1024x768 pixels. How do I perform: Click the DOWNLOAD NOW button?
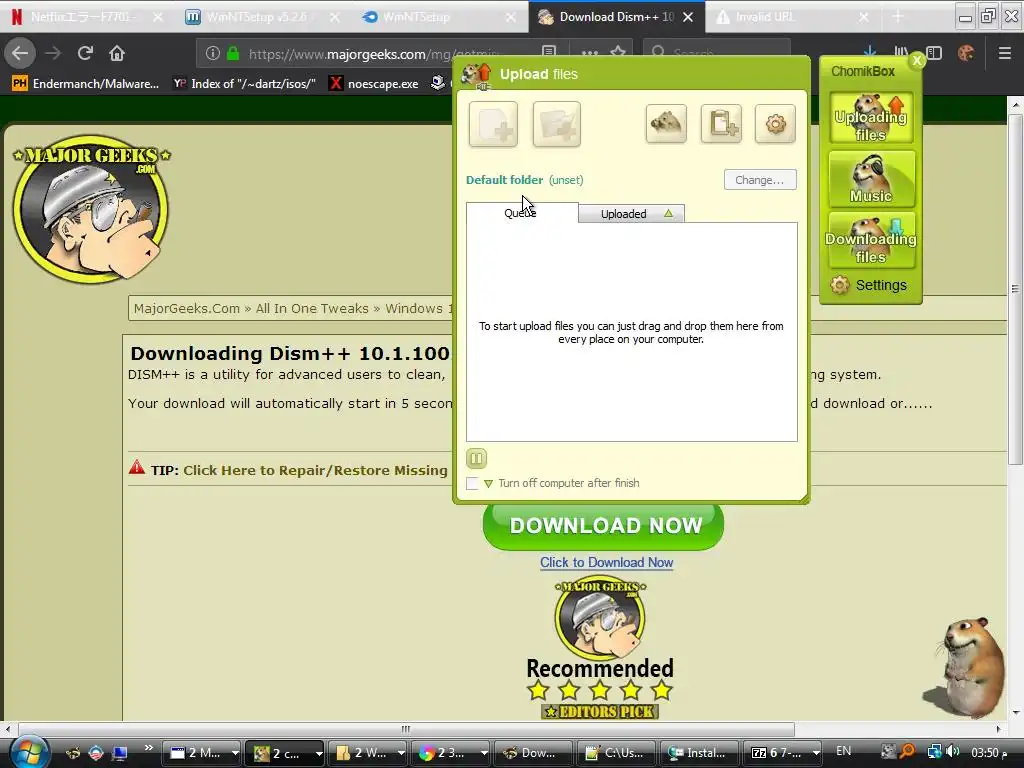603,526
